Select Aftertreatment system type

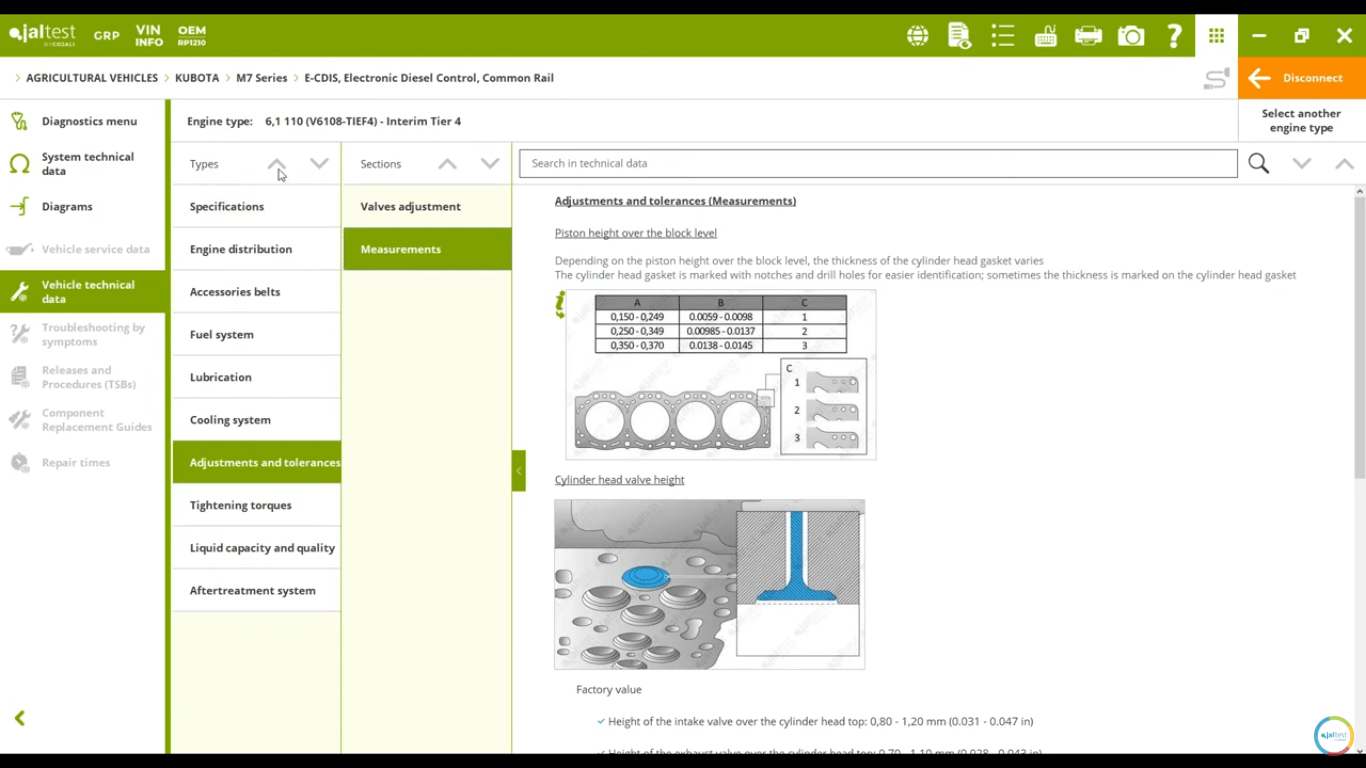(x=256, y=591)
